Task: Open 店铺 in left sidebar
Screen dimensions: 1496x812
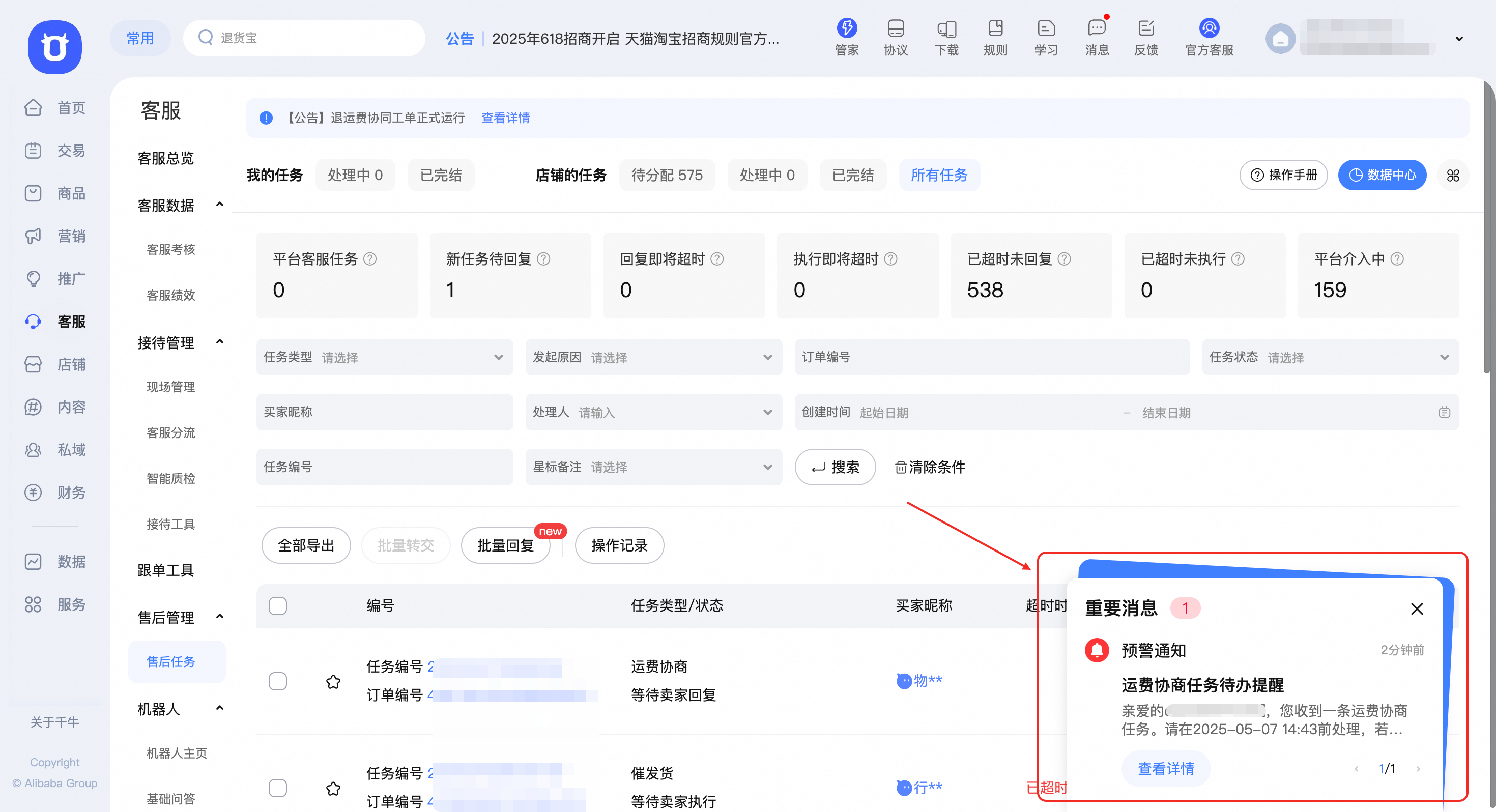Action: [55, 364]
